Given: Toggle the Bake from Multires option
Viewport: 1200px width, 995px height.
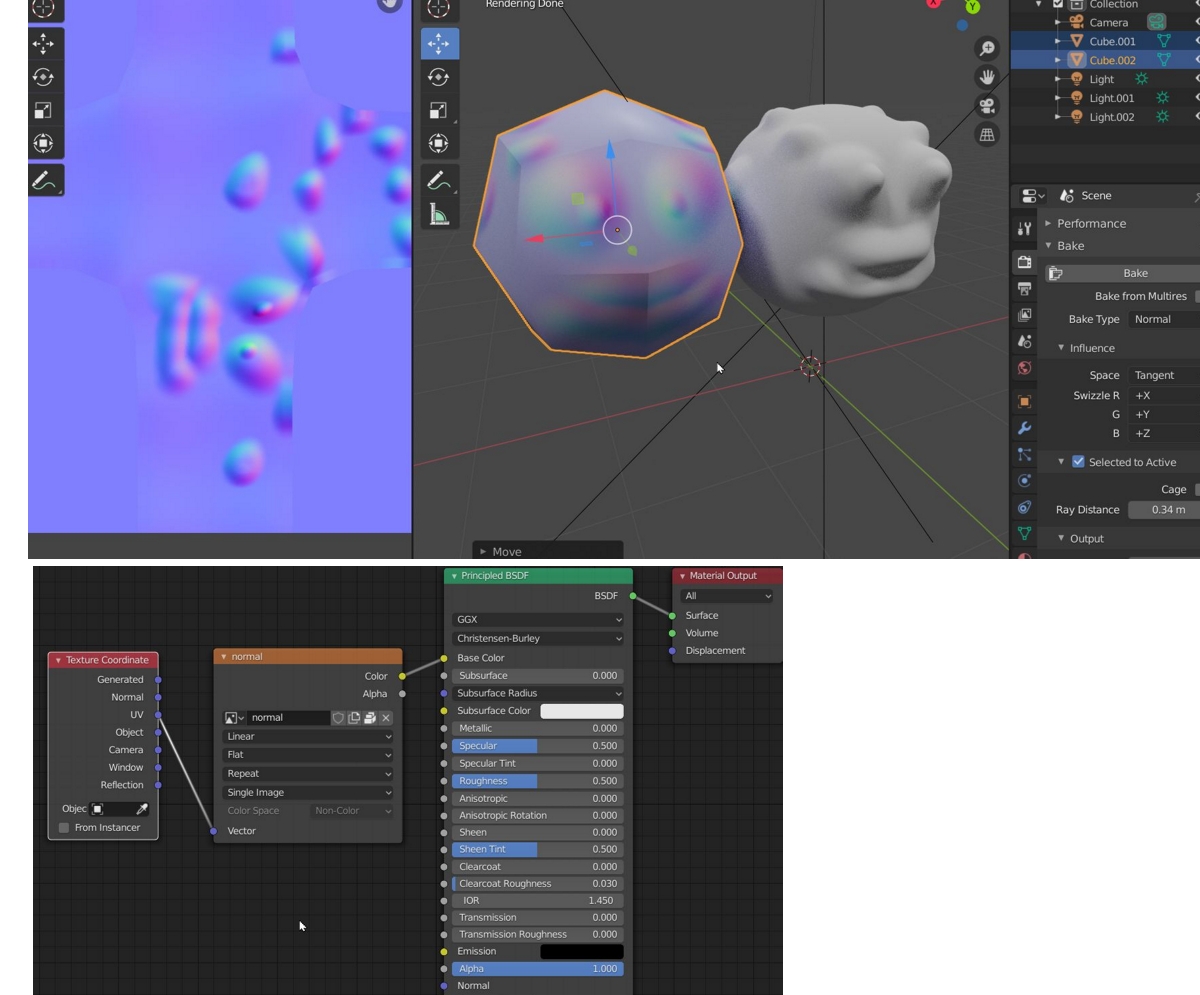Looking at the screenshot, I should click(x=1194, y=295).
